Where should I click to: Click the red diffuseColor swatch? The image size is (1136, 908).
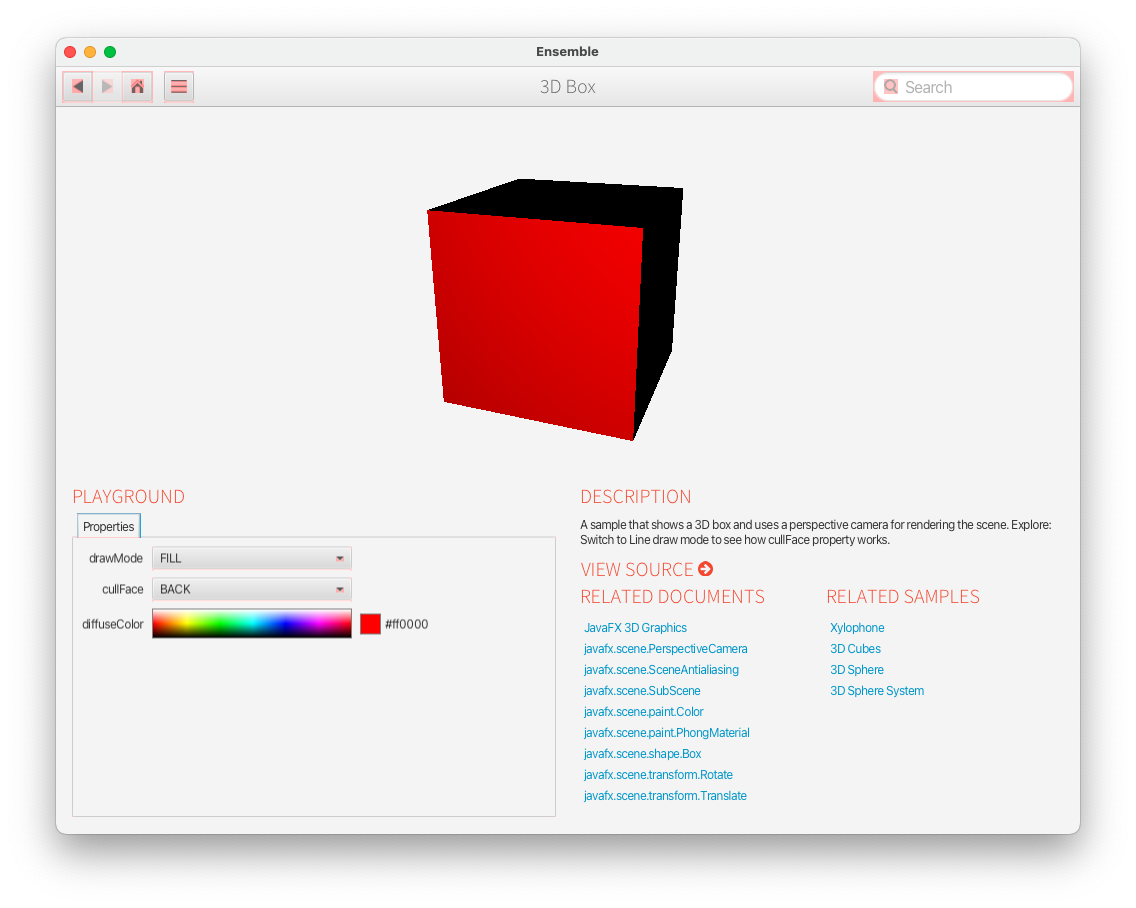pyautogui.click(x=370, y=624)
